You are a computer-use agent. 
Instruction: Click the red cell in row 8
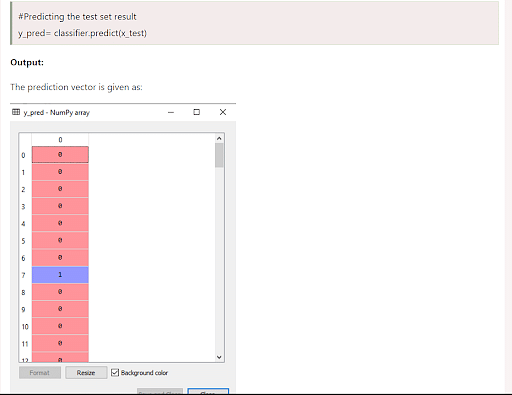60,292
